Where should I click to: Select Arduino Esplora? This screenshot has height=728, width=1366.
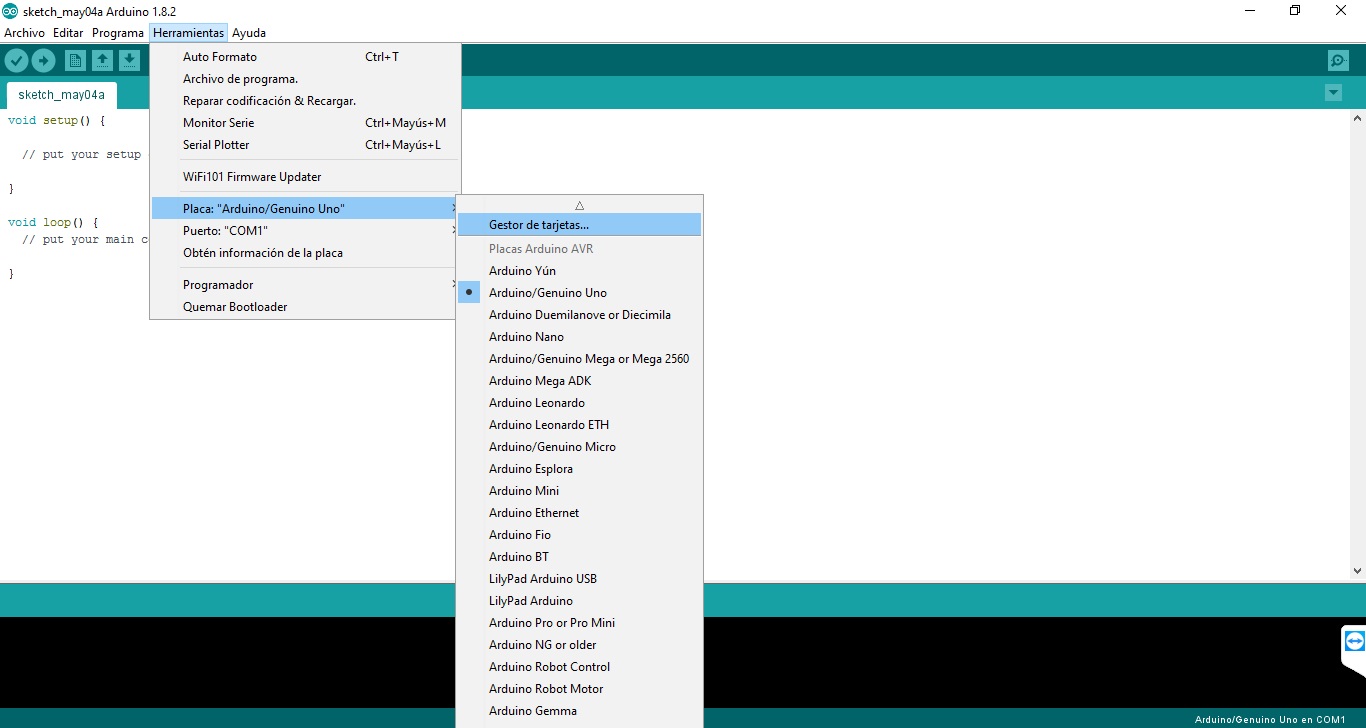point(580,469)
